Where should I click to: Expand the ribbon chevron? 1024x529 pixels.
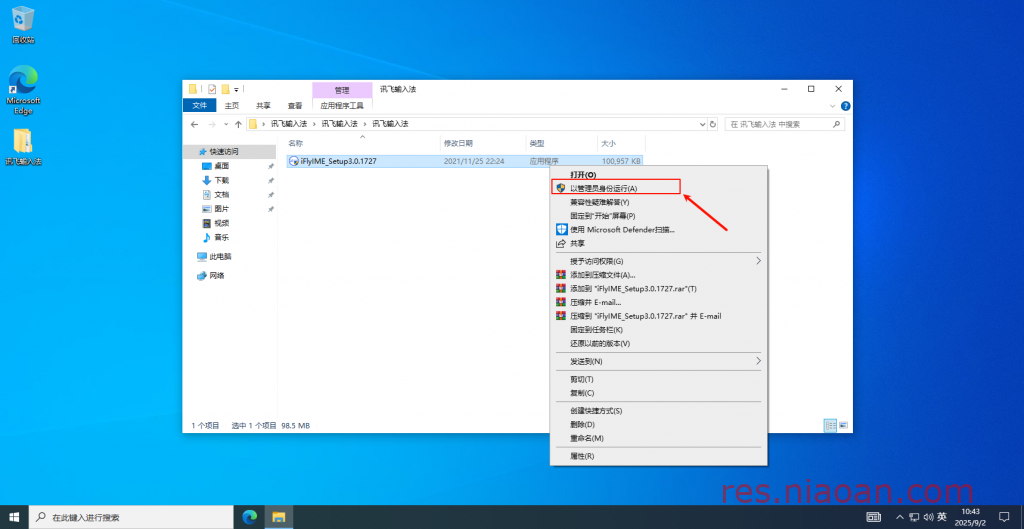point(833,106)
